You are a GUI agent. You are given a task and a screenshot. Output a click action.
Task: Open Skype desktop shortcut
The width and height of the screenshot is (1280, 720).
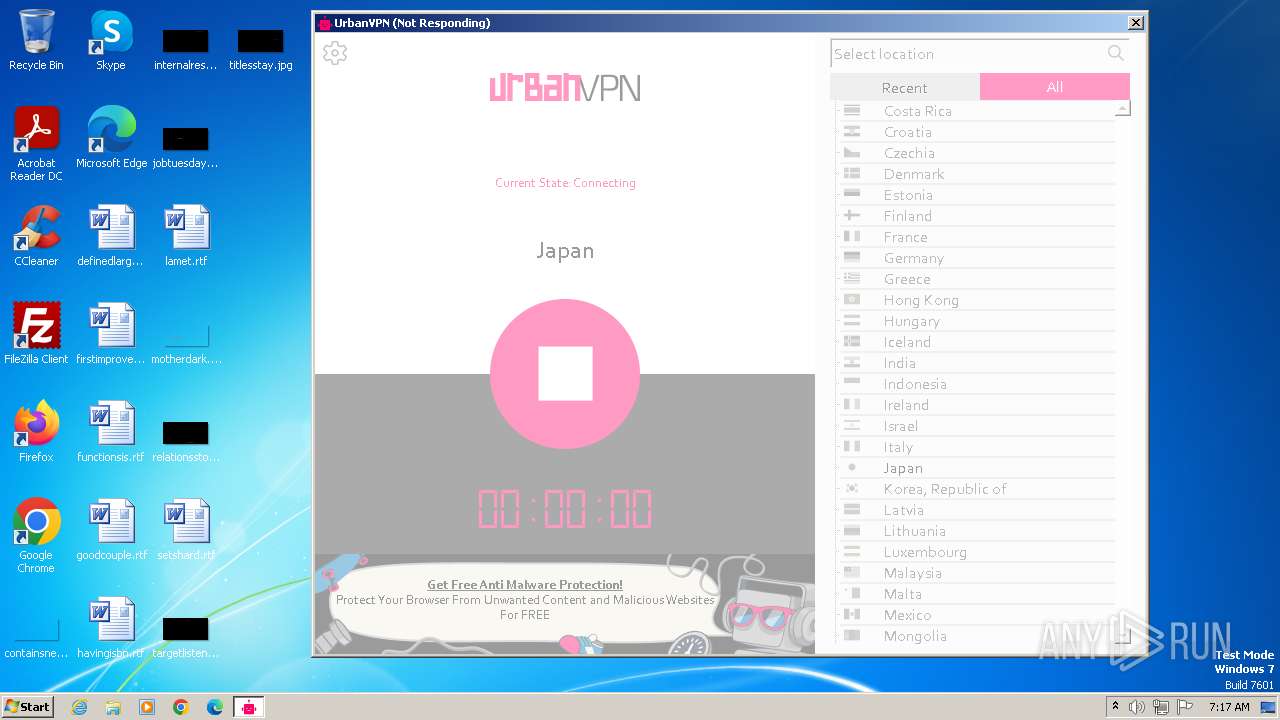click(111, 41)
